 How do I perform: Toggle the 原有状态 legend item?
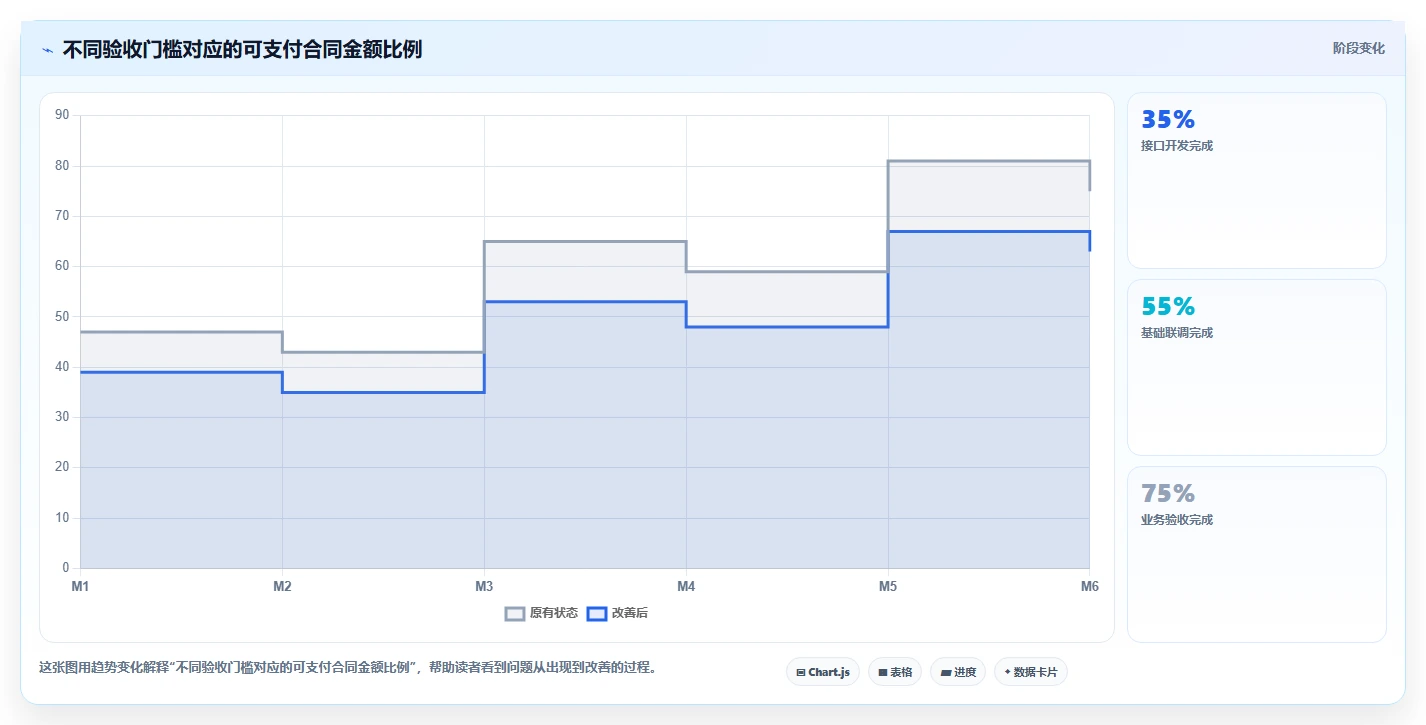[541, 613]
